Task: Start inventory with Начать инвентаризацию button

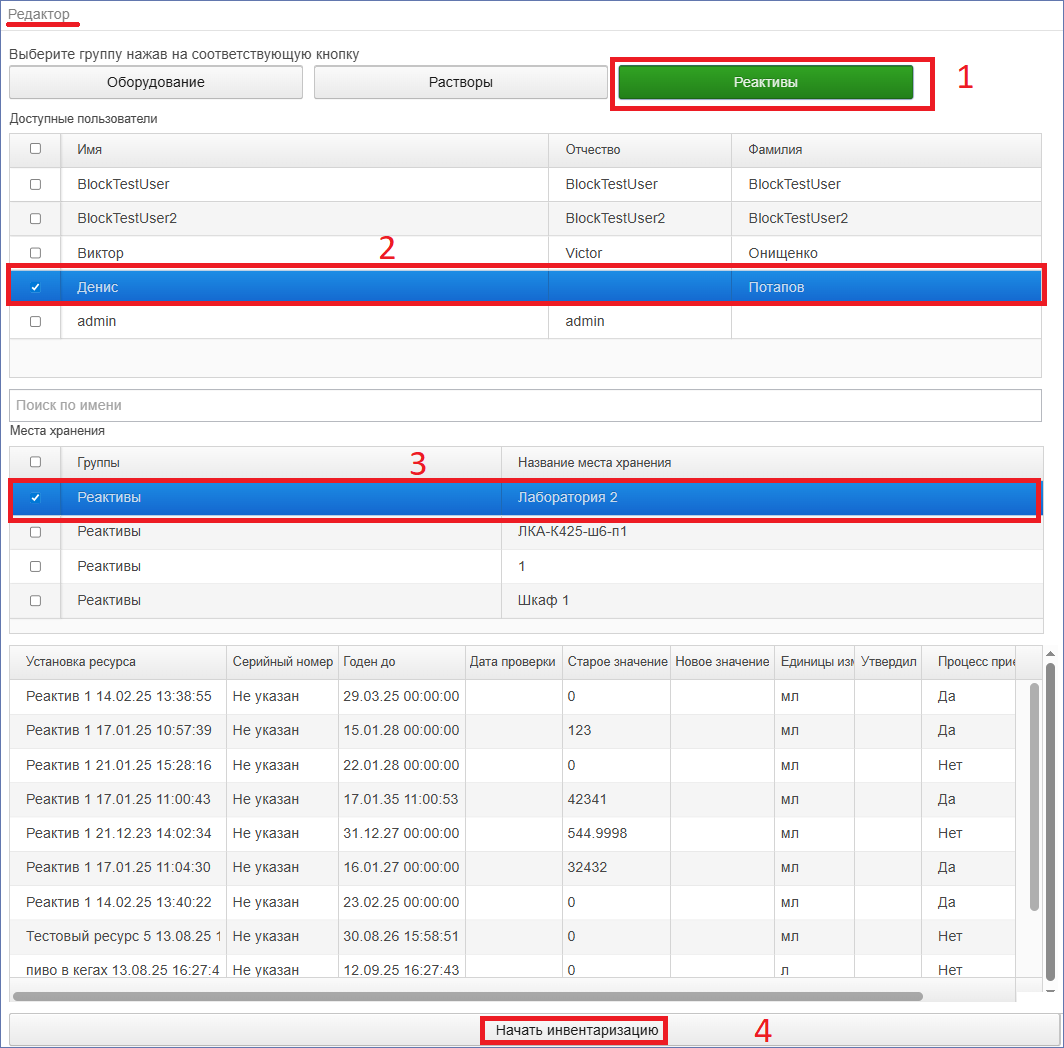Action: tap(576, 1030)
